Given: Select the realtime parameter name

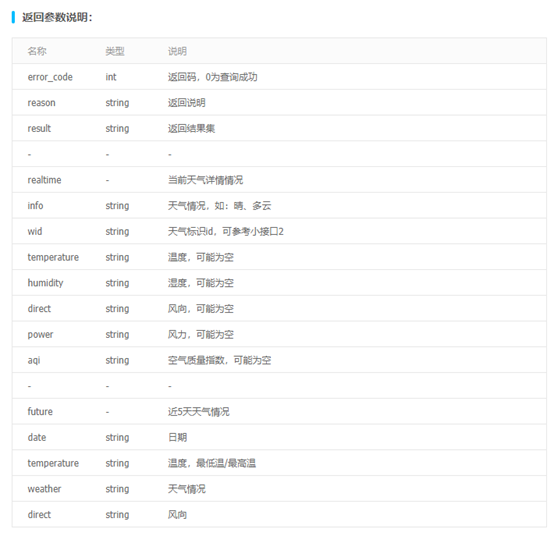Looking at the screenshot, I should pyautogui.click(x=45, y=180).
